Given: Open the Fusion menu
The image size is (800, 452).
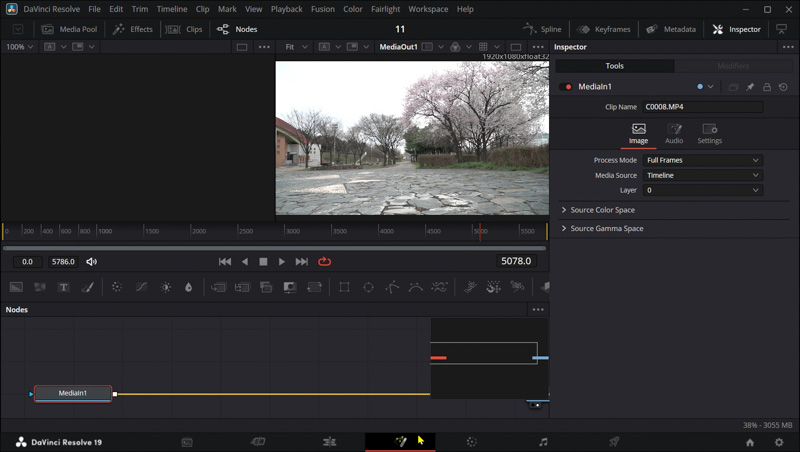Looking at the screenshot, I should 323,9.
